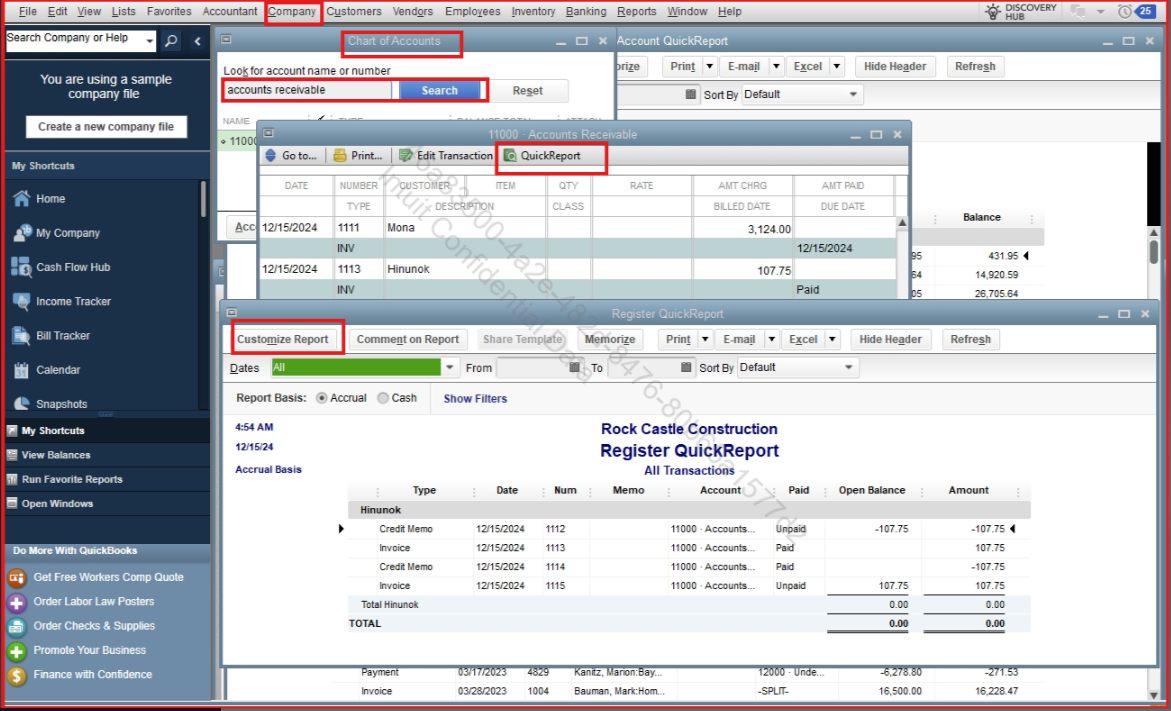This screenshot has width=1171, height=711.
Task: Select Accrual report basis
Action: pos(322,398)
